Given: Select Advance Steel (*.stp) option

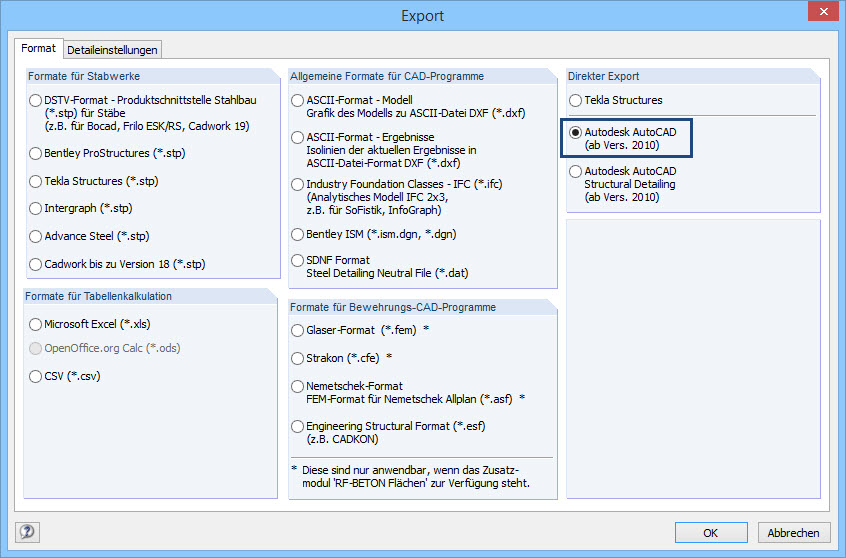Looking at the screenshot, I should pos(37,237).
